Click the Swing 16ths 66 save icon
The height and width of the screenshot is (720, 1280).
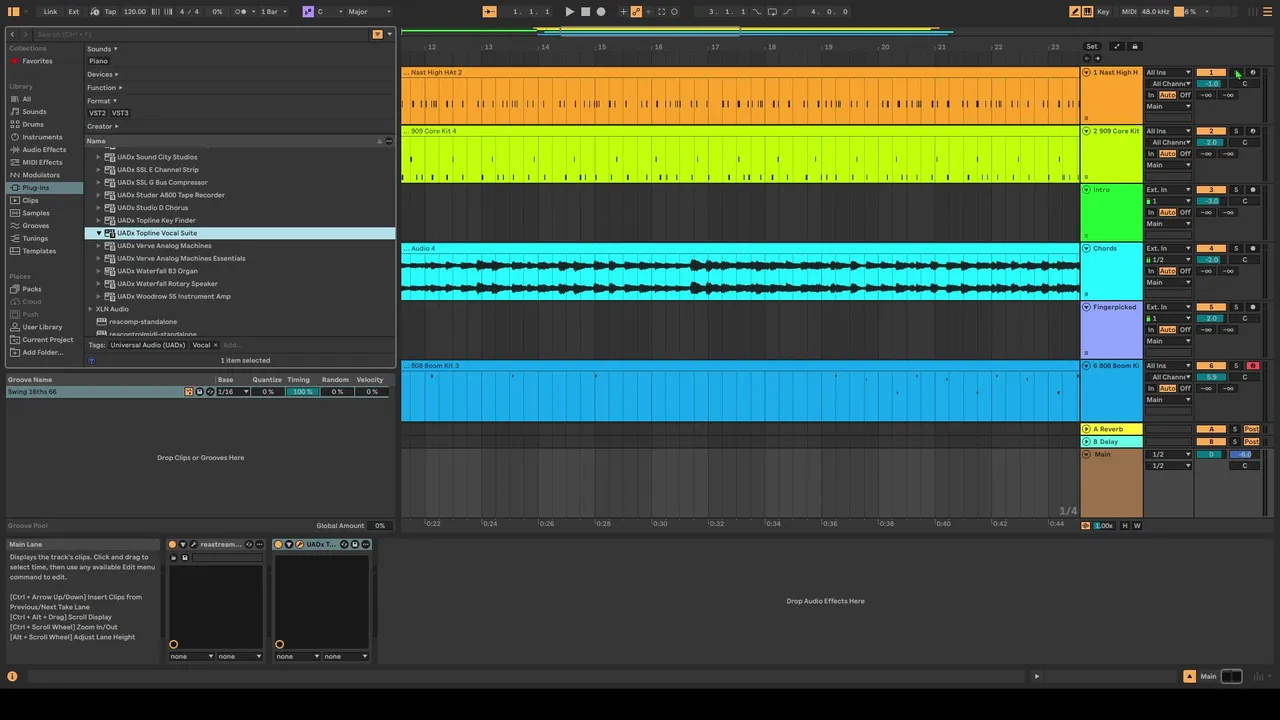click(x=199, y=392)
